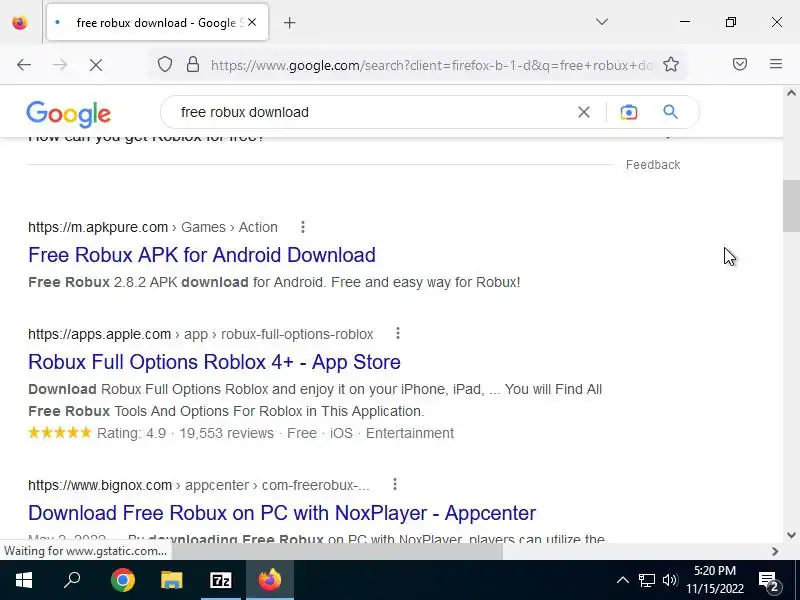Click the vertical scrollbar thumb
This screenshot has height=600, width=800.
pyautogui.click(x=791, y=206)
